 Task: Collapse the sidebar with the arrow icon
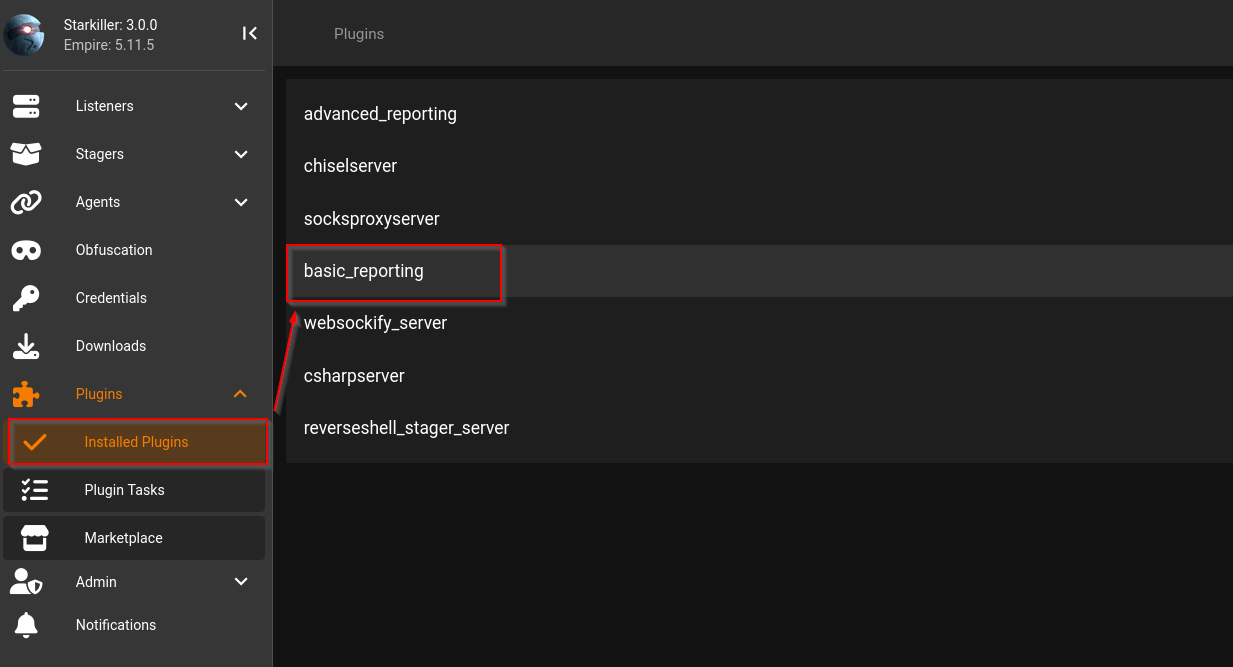(250, 33)
